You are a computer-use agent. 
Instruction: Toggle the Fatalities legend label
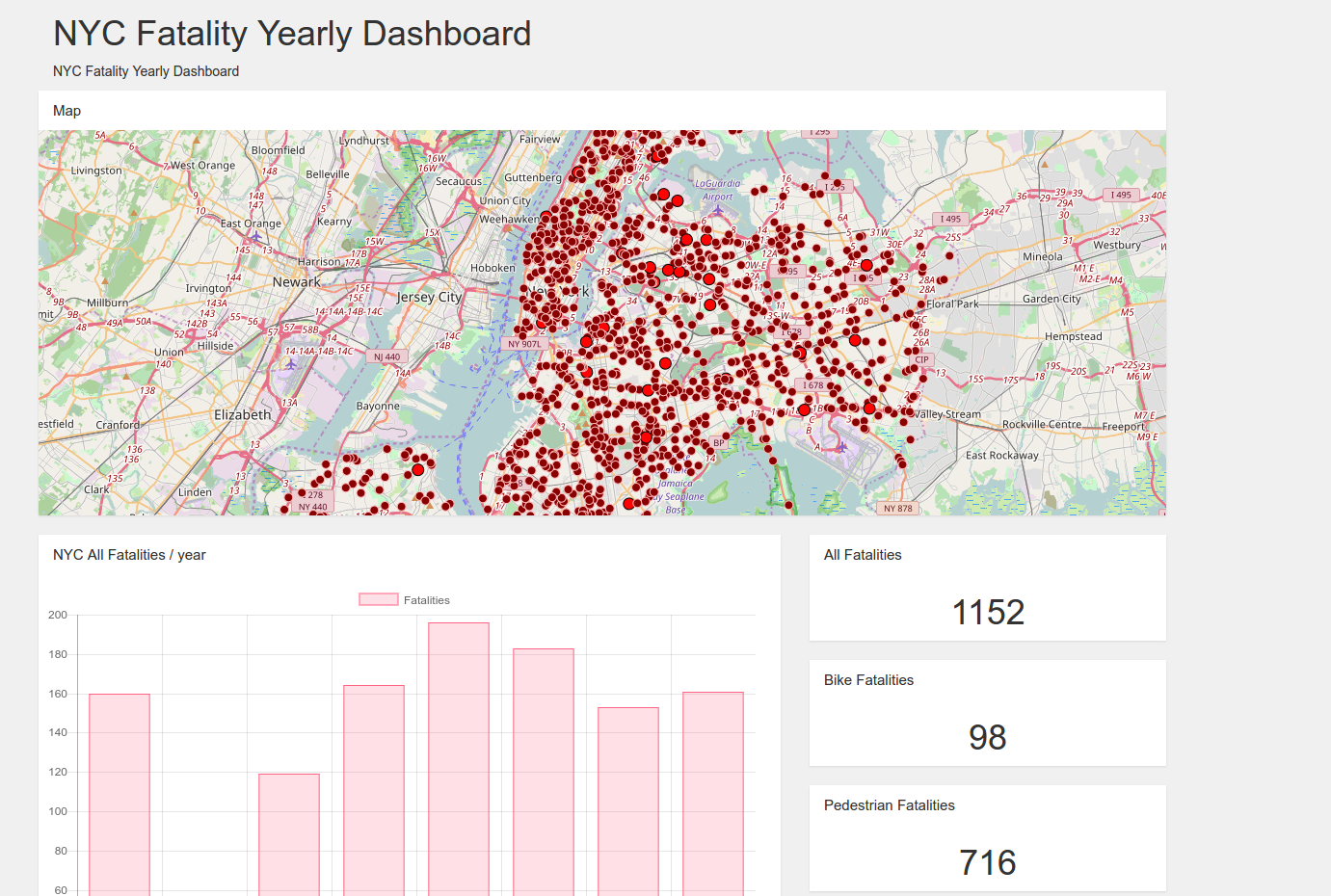point(427,600)
